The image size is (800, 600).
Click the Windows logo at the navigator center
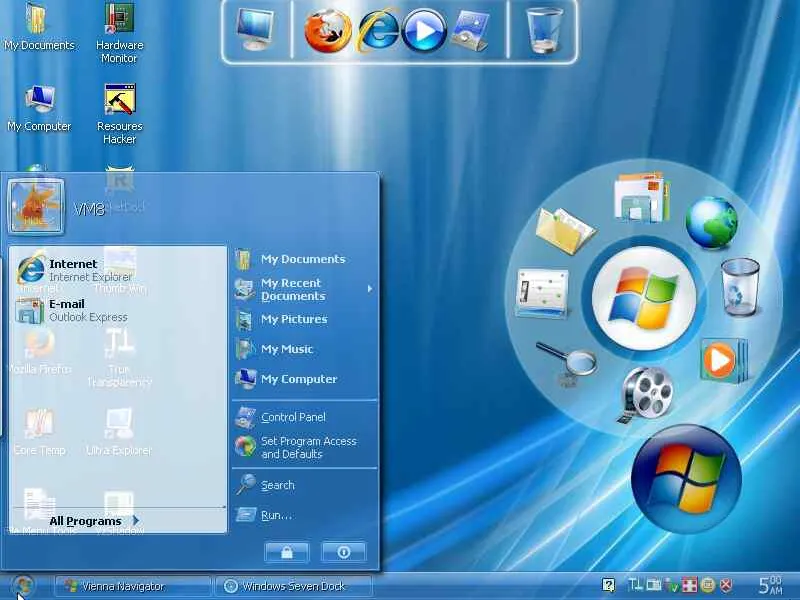tap(644, 298)
